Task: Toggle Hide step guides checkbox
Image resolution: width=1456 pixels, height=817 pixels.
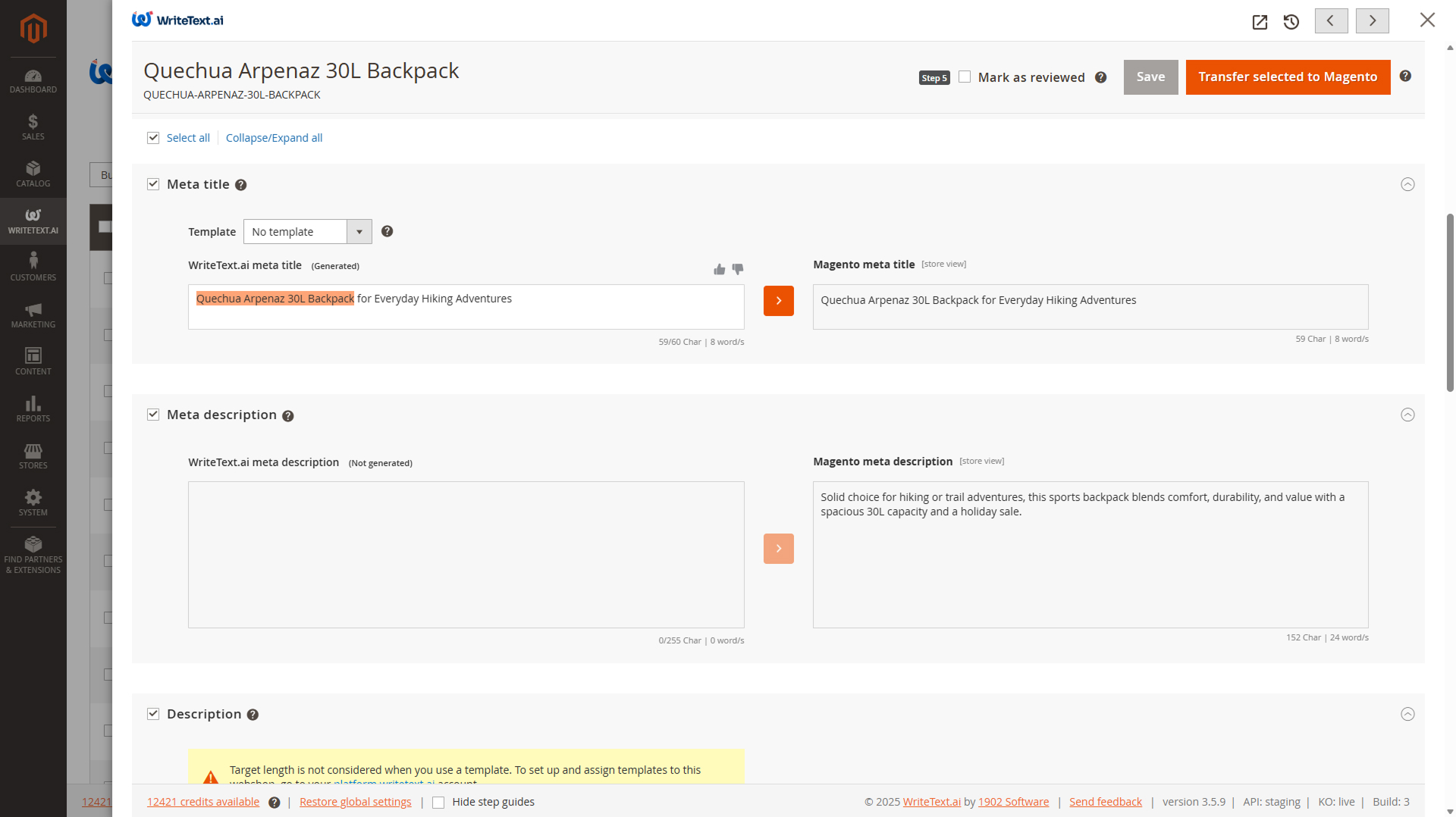Action: [438, 802]
